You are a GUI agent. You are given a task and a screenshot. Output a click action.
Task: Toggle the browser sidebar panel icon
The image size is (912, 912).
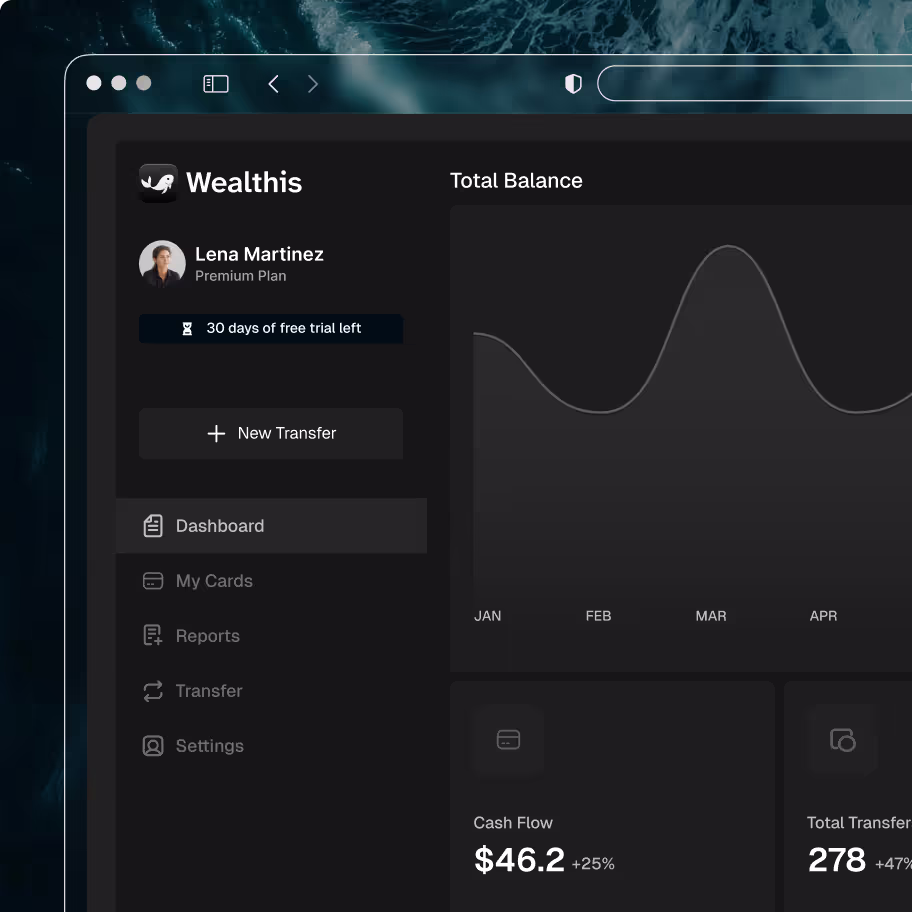(x=215, y=84)
